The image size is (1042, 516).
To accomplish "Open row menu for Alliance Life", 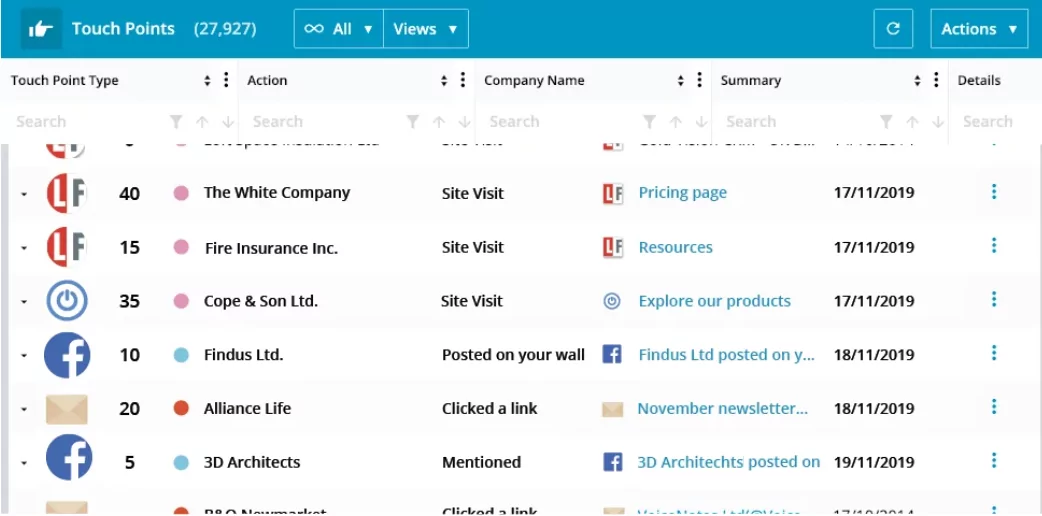I will point(993,407).
